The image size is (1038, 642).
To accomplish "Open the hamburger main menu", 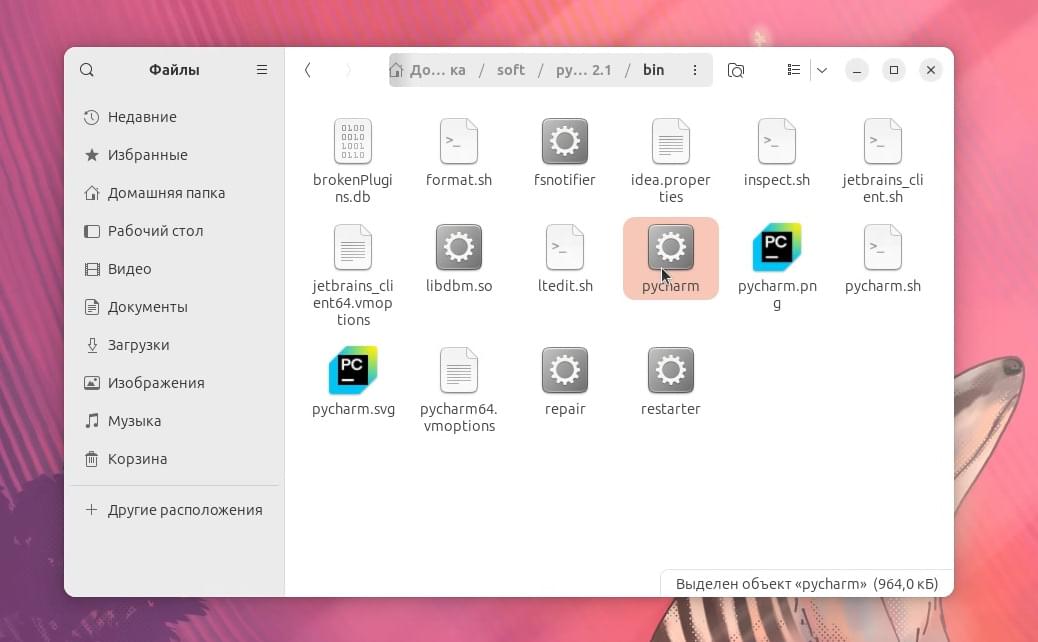I will point(262,70).
